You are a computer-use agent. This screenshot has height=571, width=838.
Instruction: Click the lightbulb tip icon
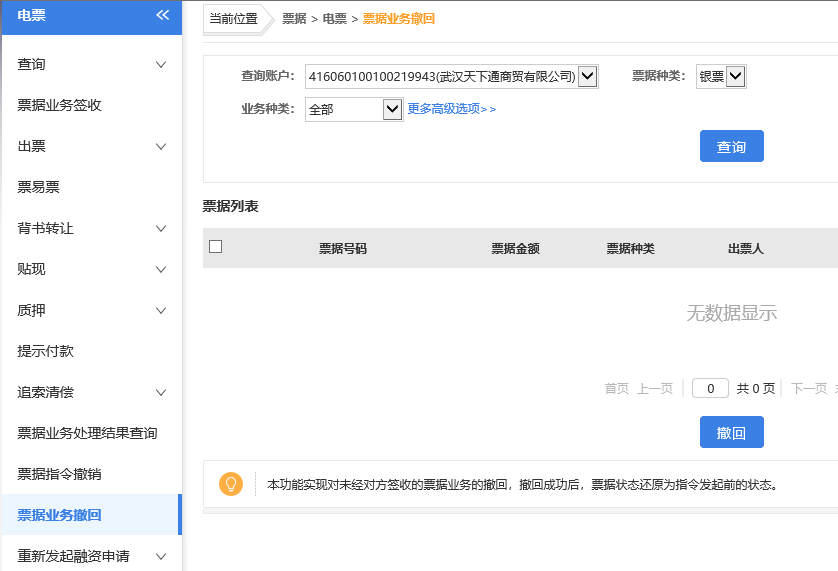pos(230,485)
